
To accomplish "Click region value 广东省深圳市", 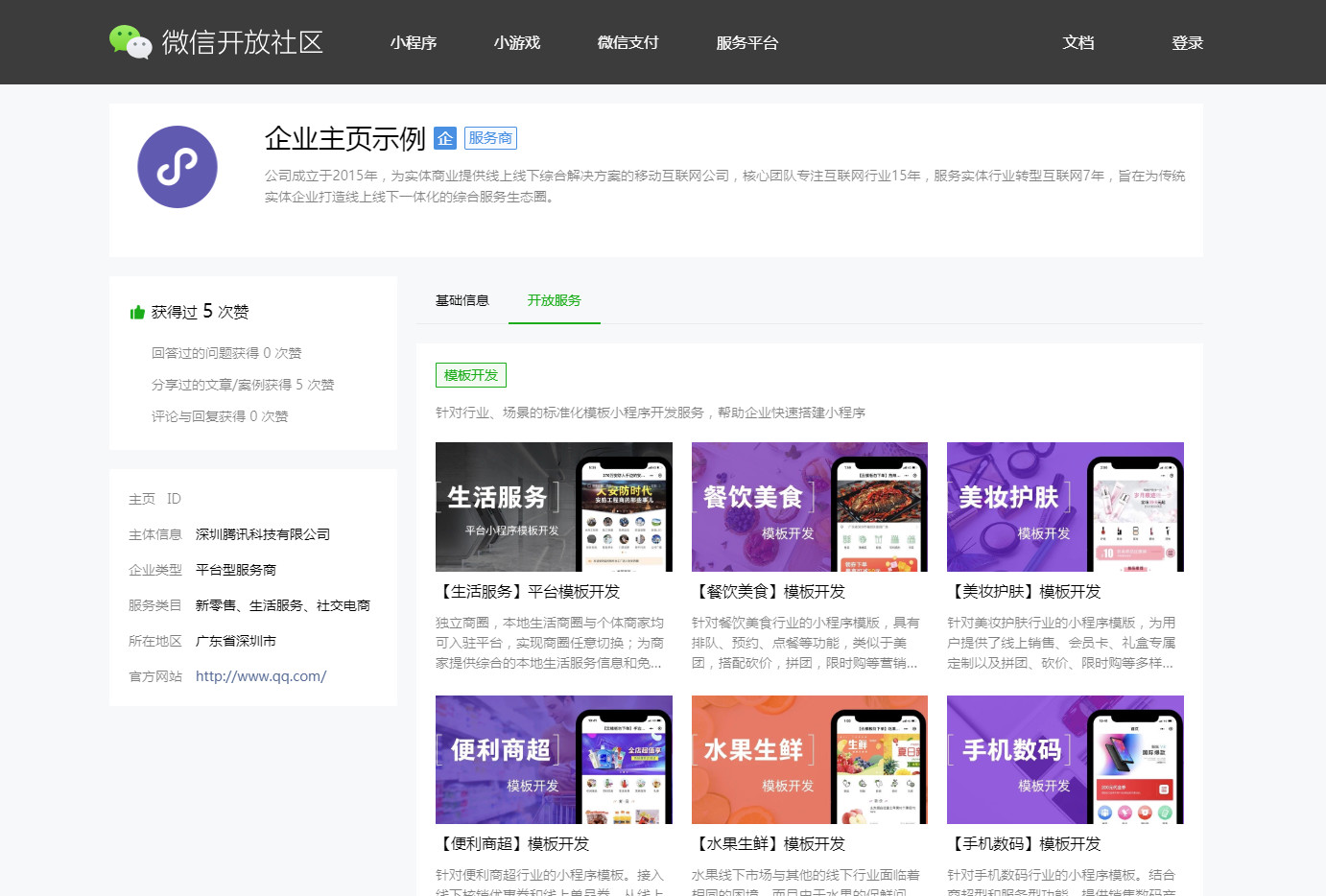I will coord(236,641).
